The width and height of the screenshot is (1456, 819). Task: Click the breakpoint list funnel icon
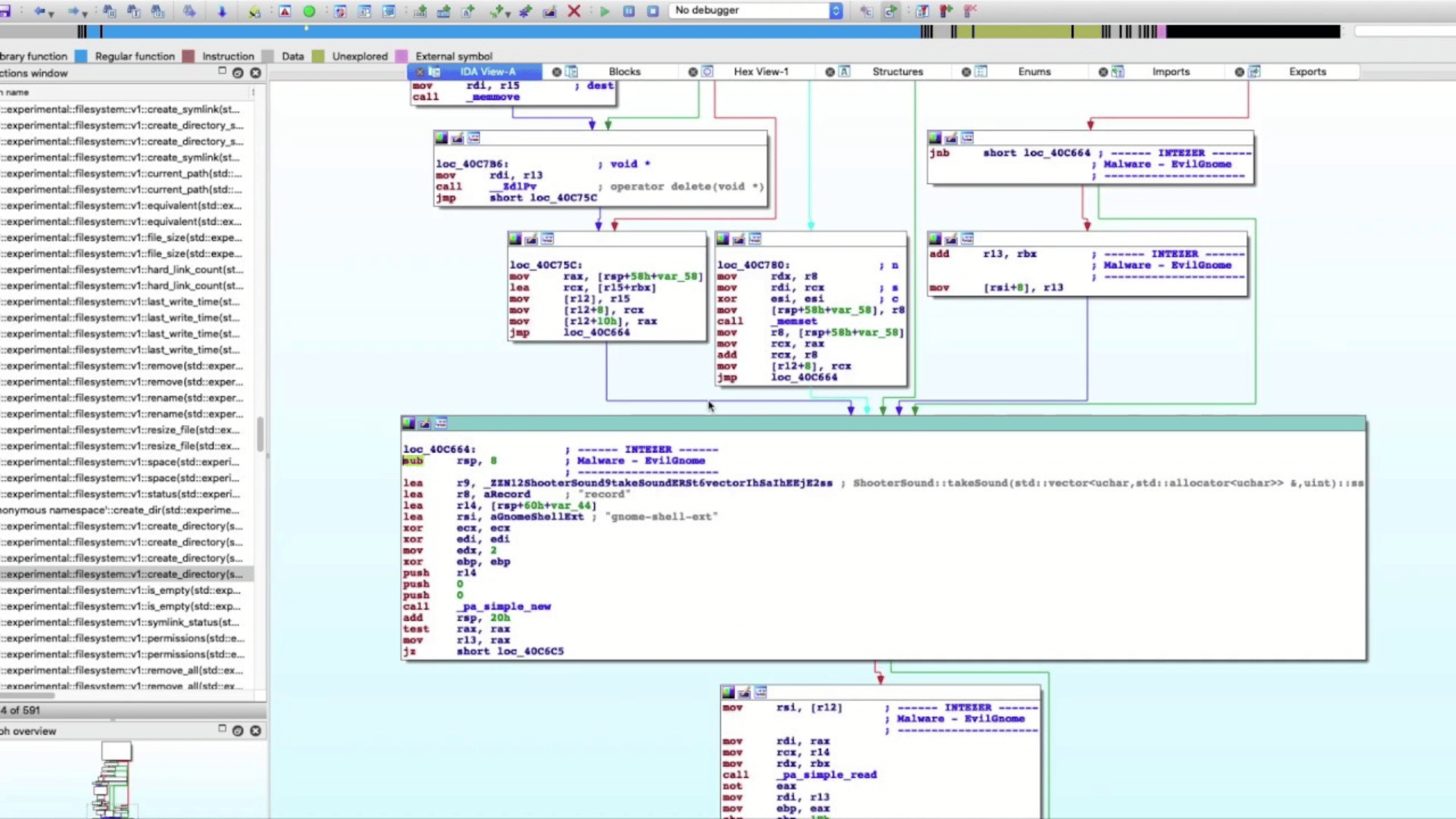(922, 11)
